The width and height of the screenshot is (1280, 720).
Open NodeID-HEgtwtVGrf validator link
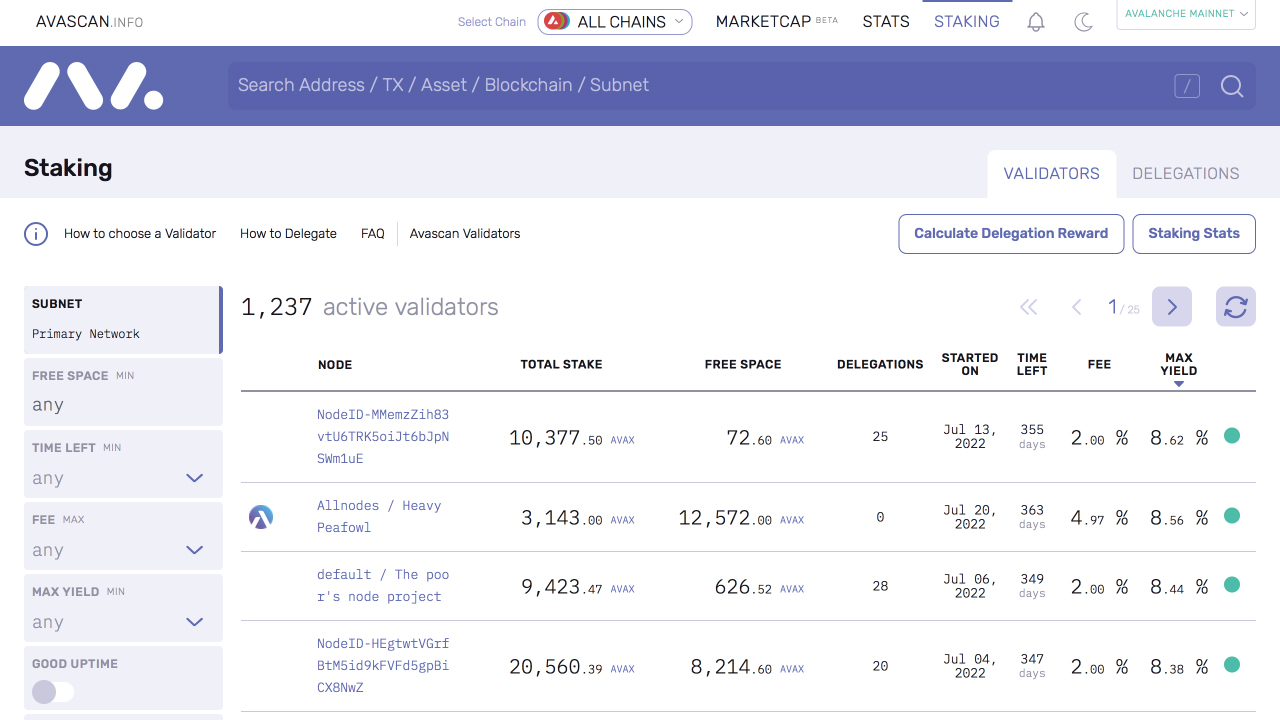coord(383,665)
